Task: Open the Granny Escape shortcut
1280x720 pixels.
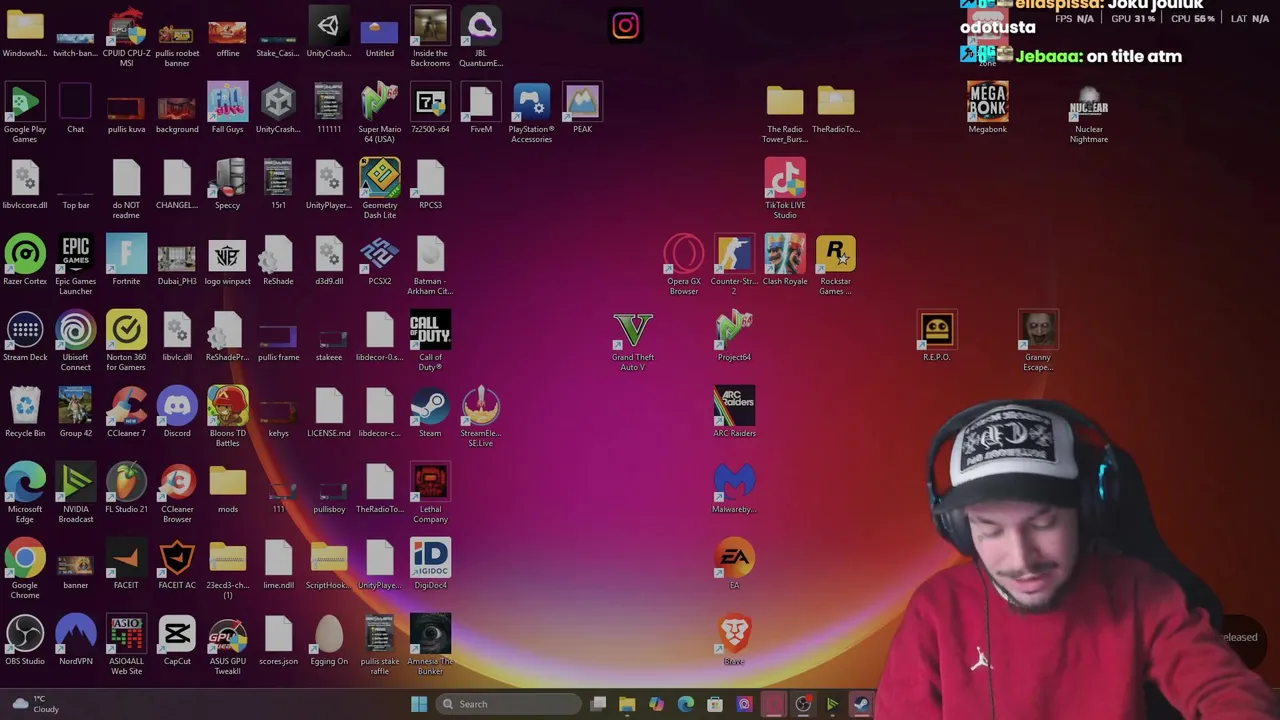Action: point(1038,341)
